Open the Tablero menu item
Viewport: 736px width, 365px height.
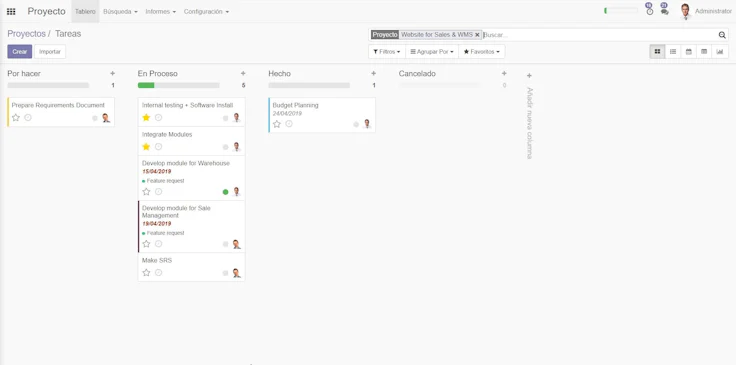click(x=85, y=12)
